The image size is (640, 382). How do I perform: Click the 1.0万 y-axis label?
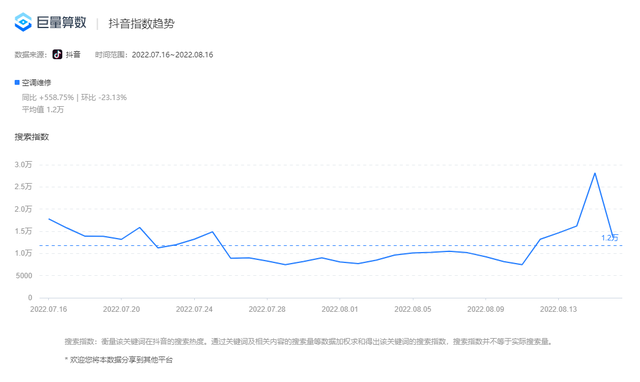(x=23, y=253)
